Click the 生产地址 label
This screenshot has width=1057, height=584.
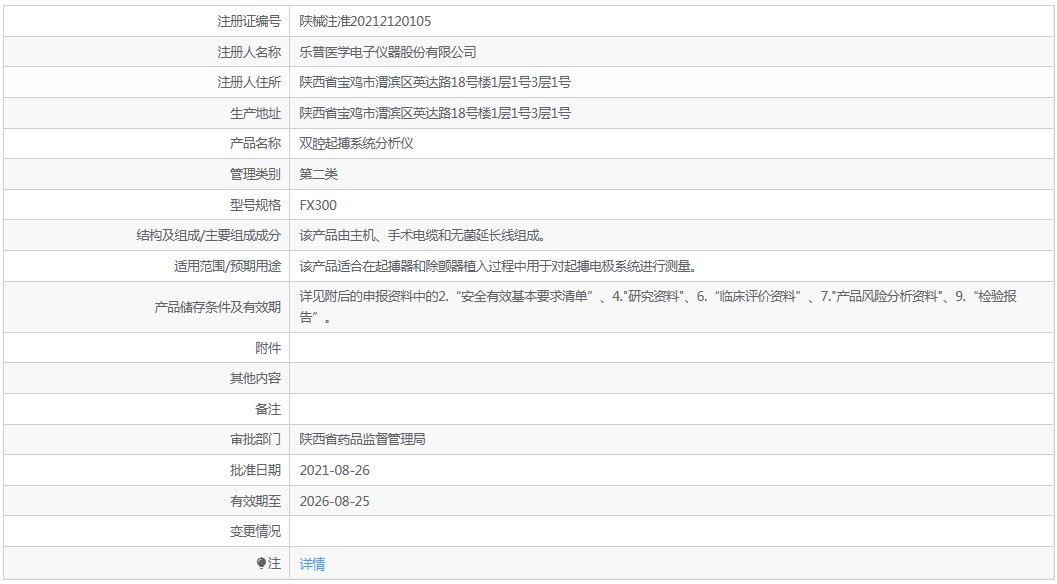coord(255,113)
